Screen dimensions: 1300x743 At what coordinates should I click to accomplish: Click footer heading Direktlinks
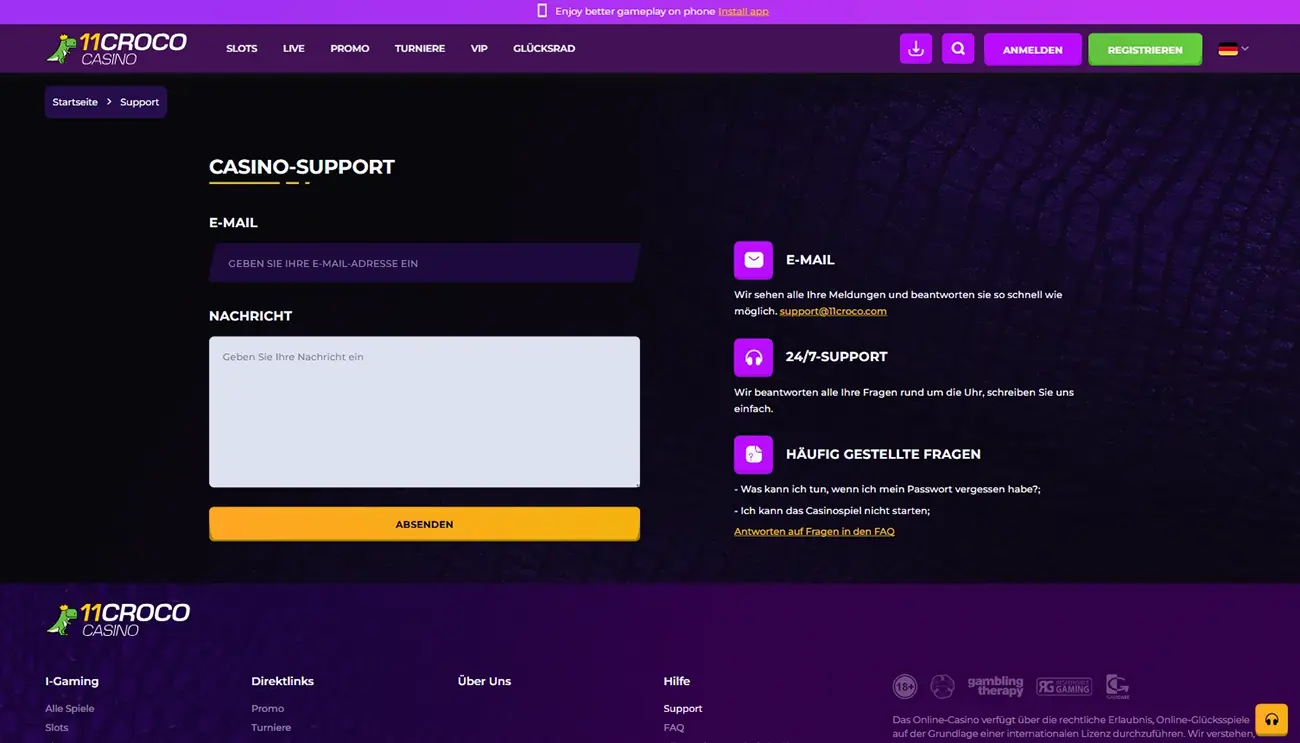coord(282,681)
